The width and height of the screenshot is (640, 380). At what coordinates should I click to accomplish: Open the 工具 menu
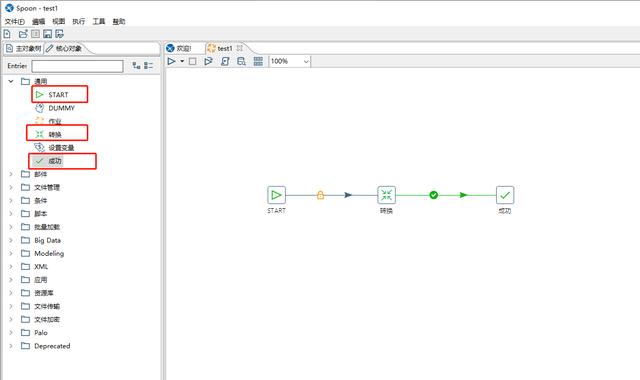tap(98, 21)
